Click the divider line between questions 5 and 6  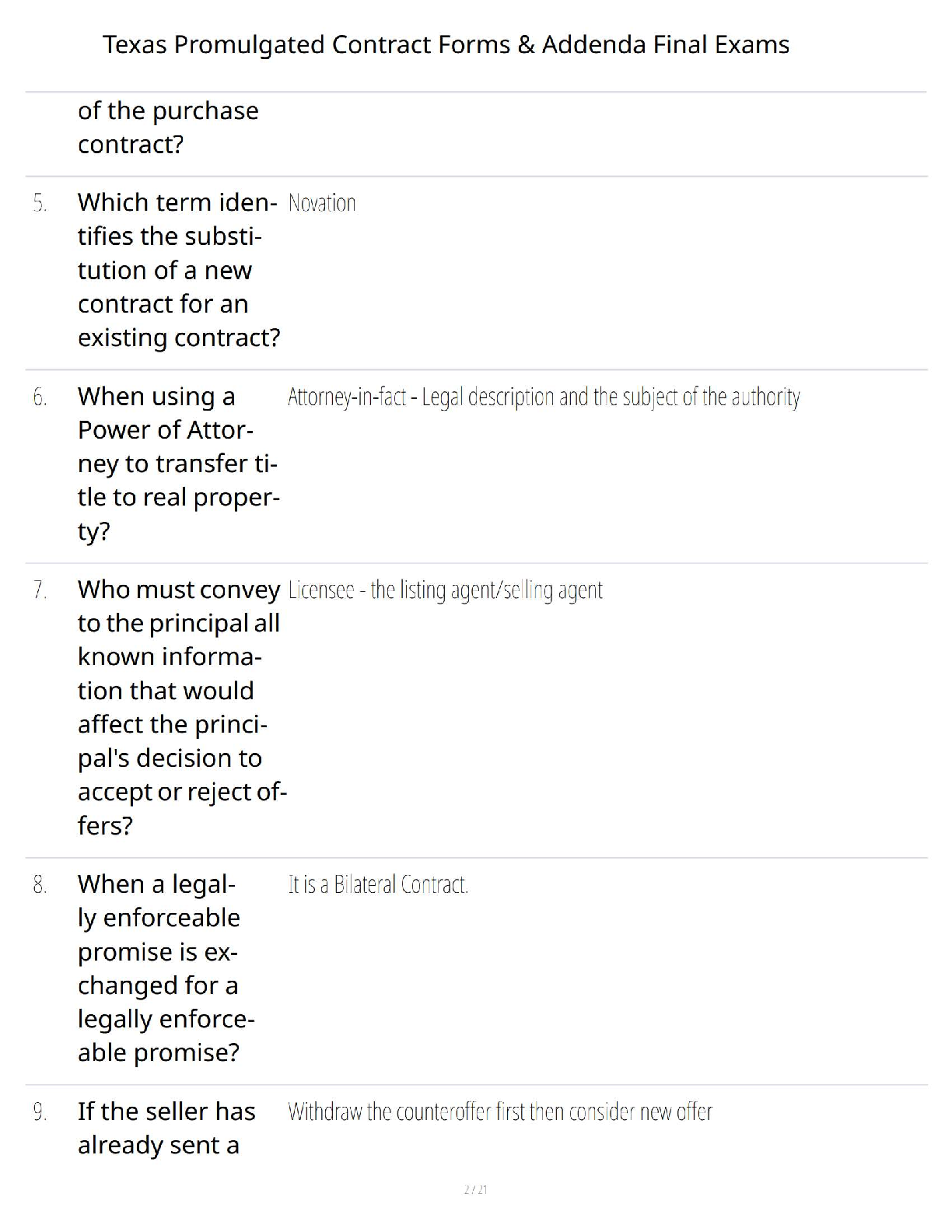(x=476, y=369)
